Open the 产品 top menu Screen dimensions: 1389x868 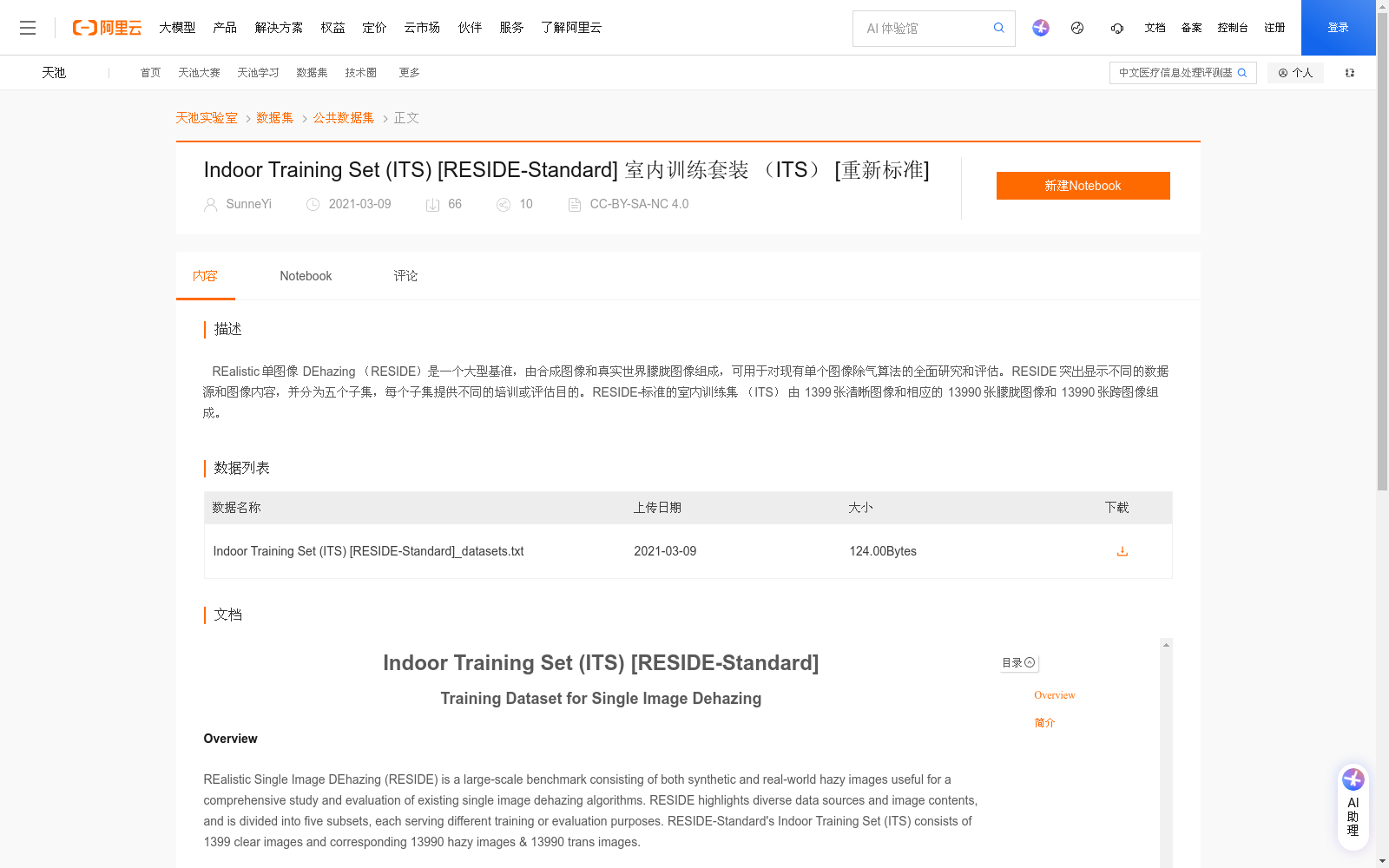point(225,28)
